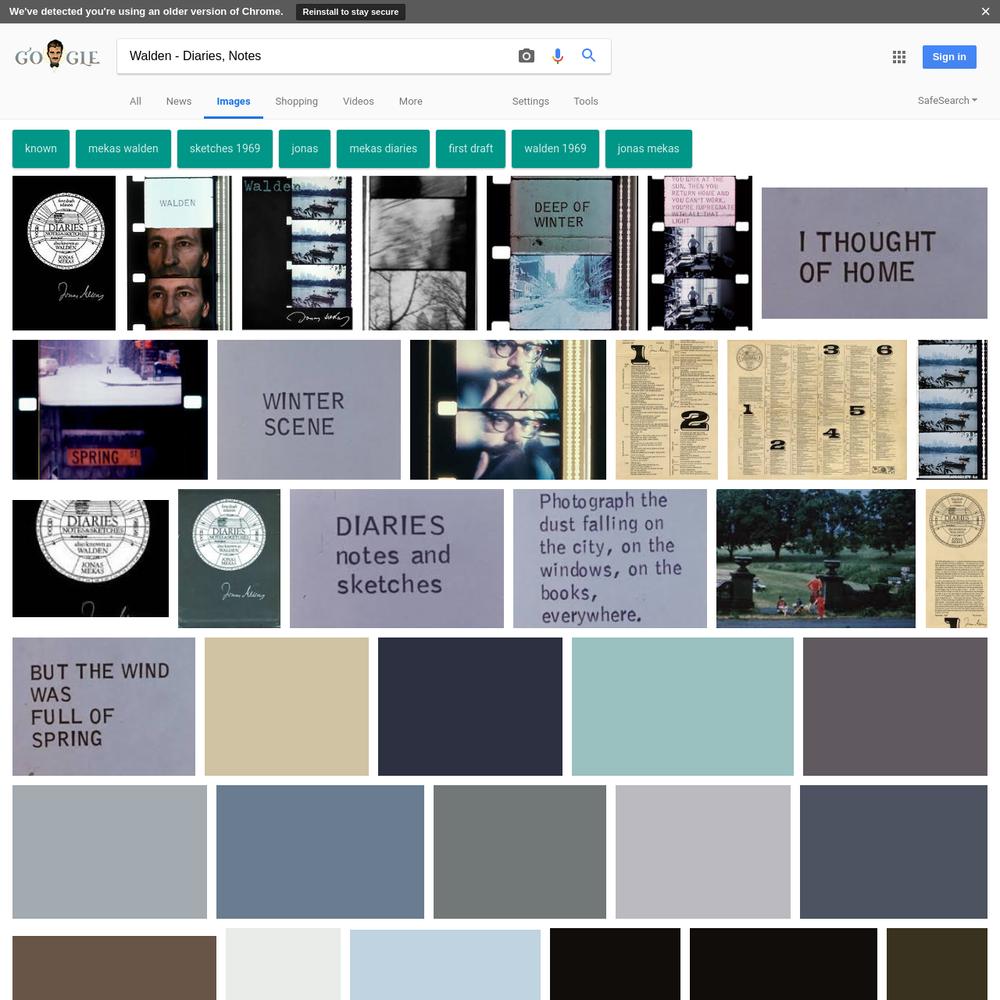This screenshot has width=1000, height=1000.
Task: Go to the Videos tab
Action: tap(358, 101)
